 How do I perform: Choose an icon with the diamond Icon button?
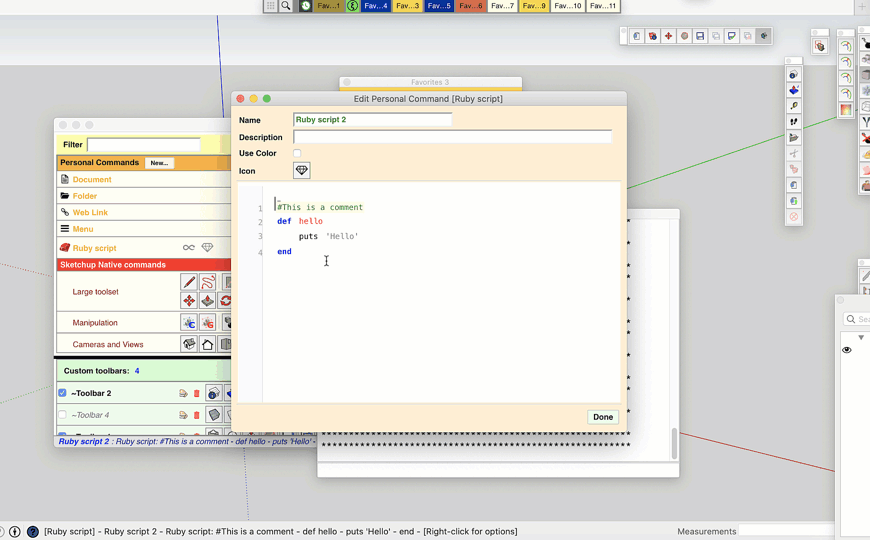[301, 170]
